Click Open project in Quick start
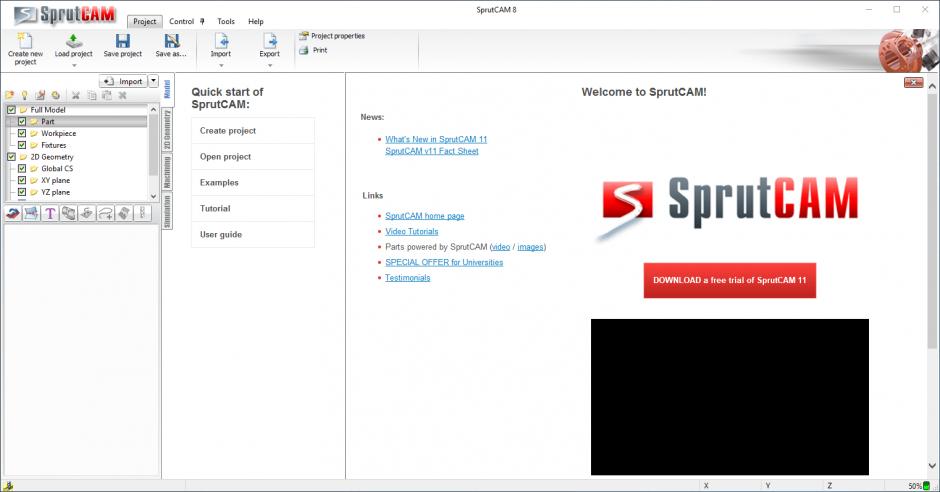This screenshot has width=940, height=492. point(252,156)
